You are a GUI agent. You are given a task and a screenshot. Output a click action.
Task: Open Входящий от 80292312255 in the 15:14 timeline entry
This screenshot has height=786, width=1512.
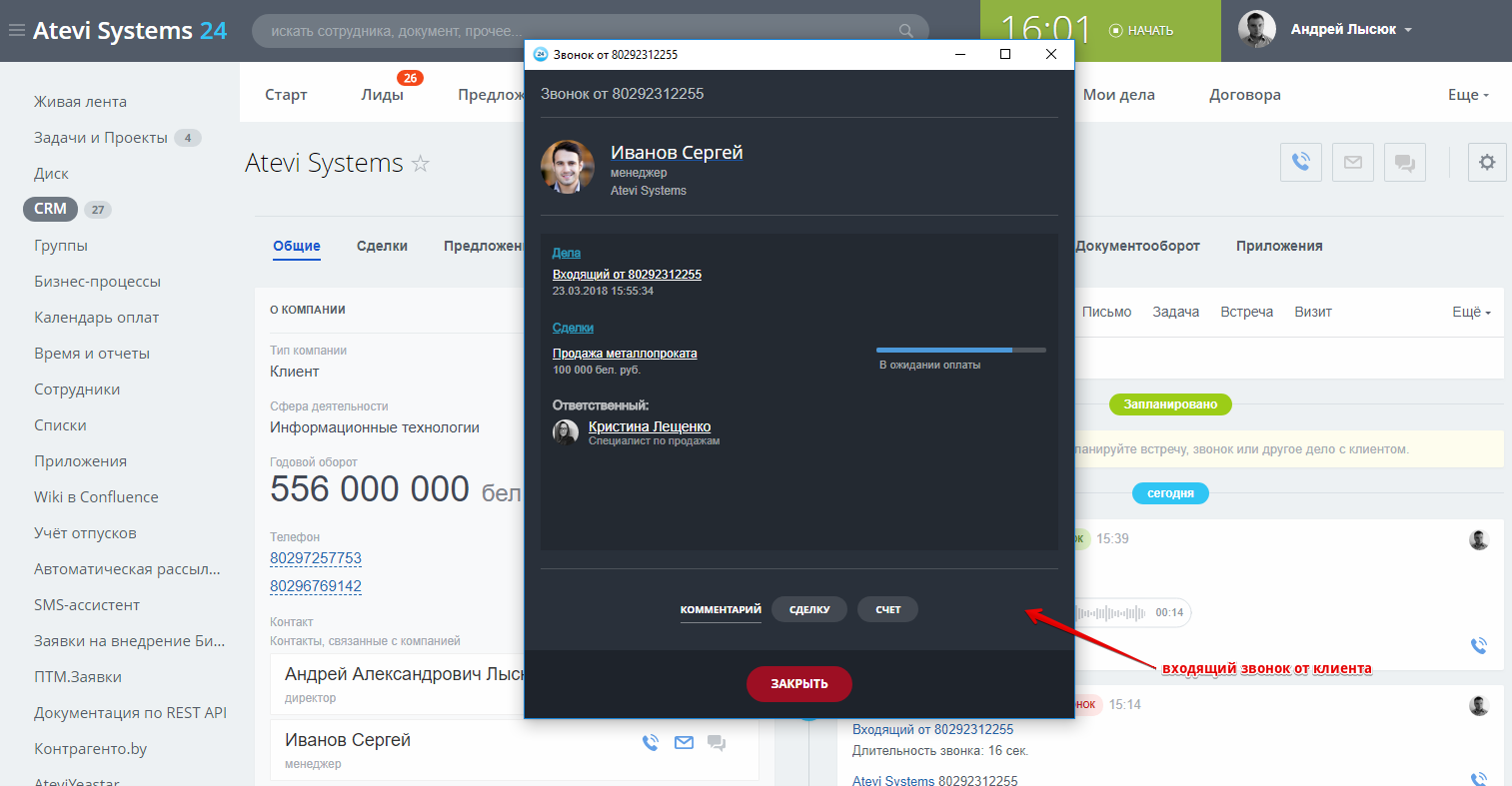click(x=932, y=730)
